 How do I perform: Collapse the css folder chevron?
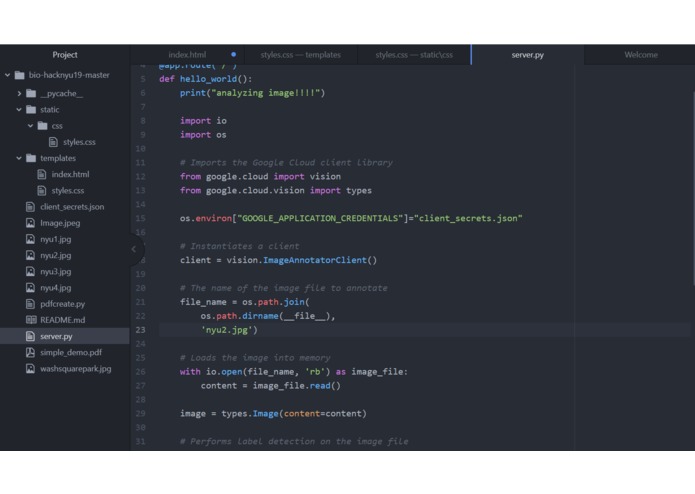point(30,126)
